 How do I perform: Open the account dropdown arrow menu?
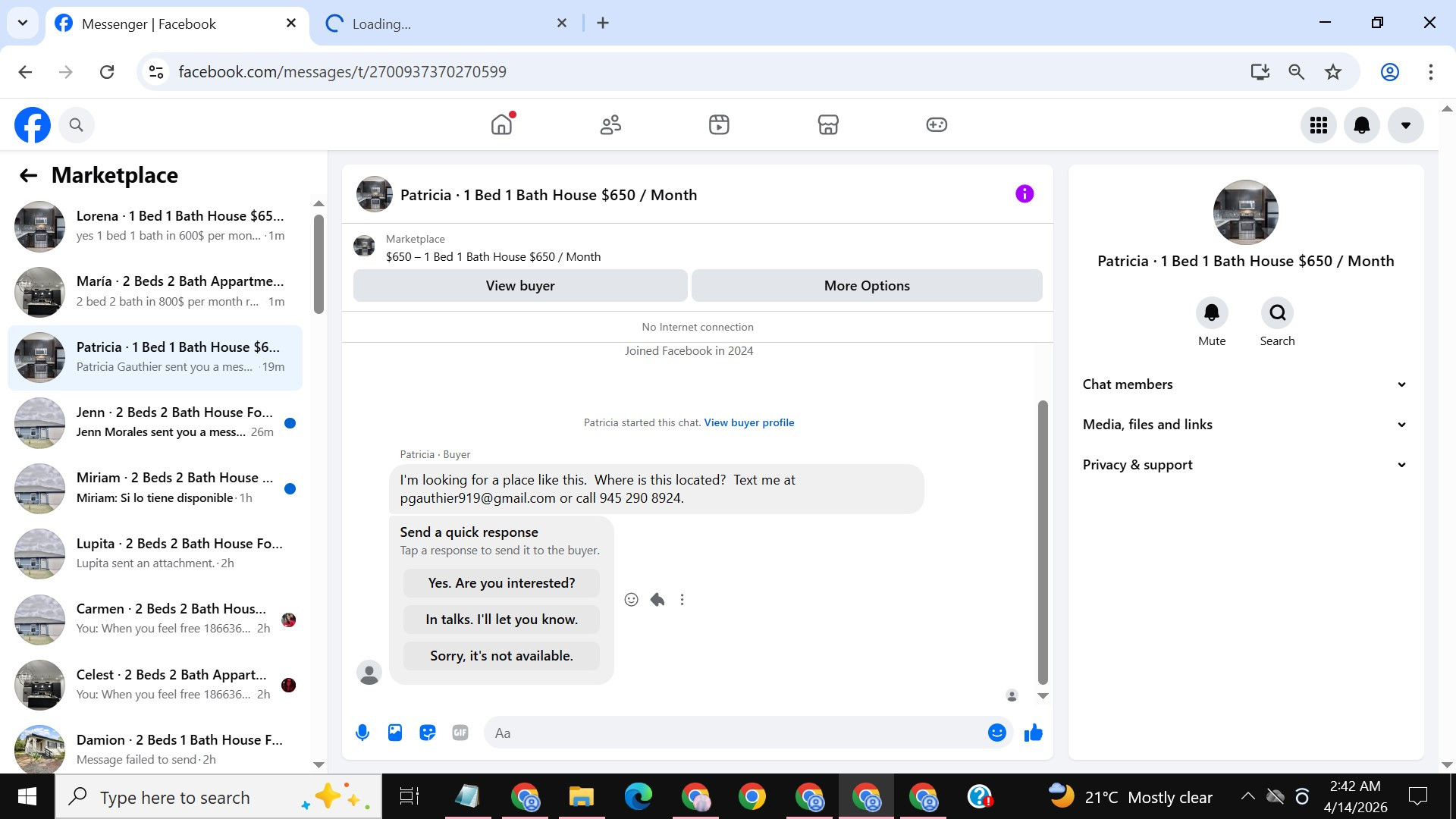1405,125
